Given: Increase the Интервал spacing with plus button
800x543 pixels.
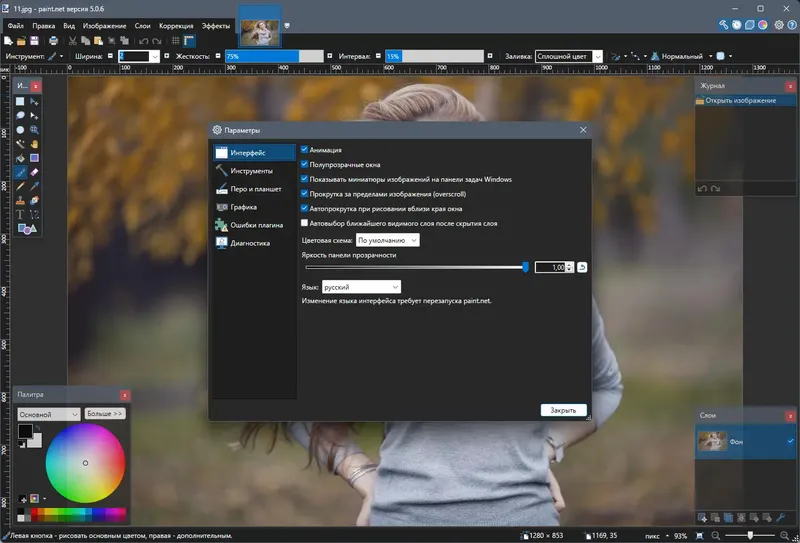Looking at the screenshot, I should (490, 56).
